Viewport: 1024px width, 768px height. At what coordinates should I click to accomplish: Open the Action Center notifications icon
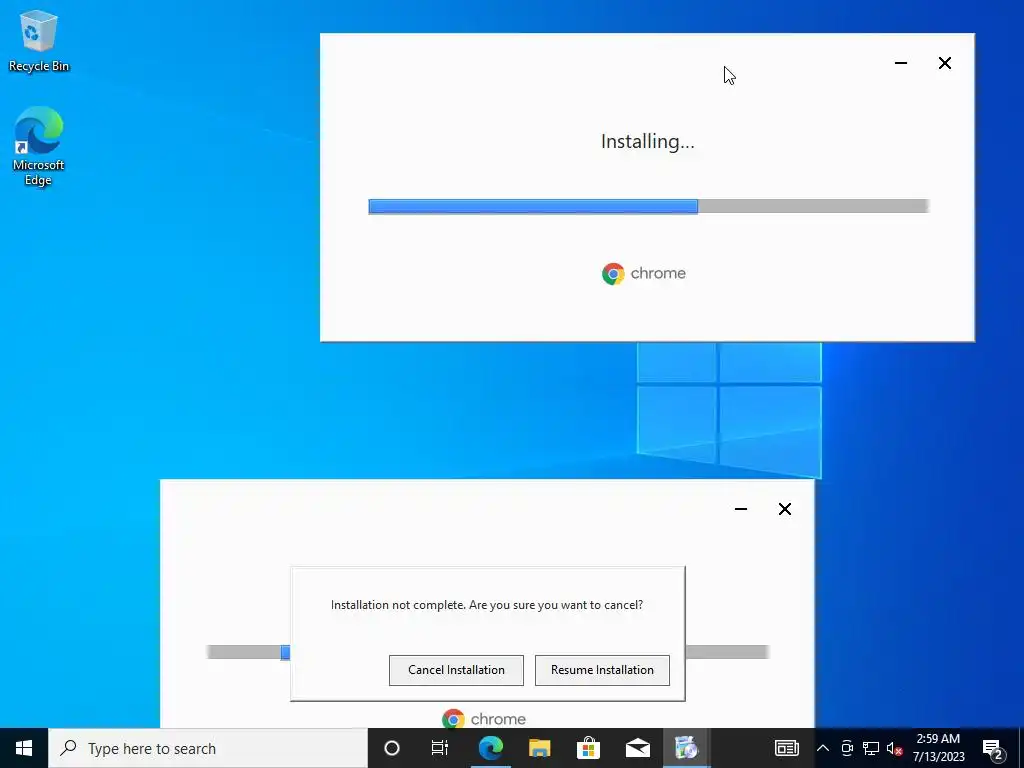pyautogui.click(x=993, y=748)
